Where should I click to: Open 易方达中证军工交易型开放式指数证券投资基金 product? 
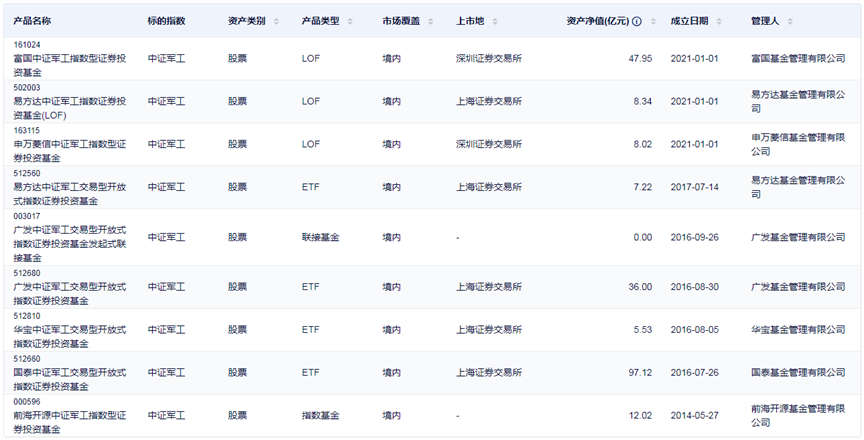[70, 194]
